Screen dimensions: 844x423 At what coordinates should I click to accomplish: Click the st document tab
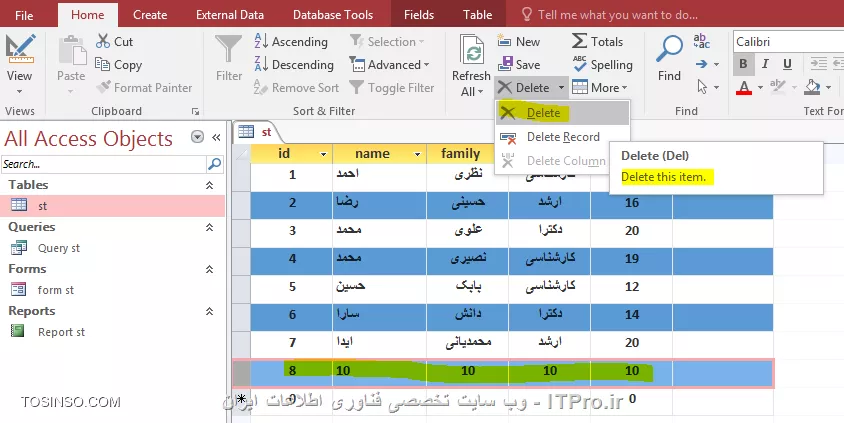tap(256, 132)
